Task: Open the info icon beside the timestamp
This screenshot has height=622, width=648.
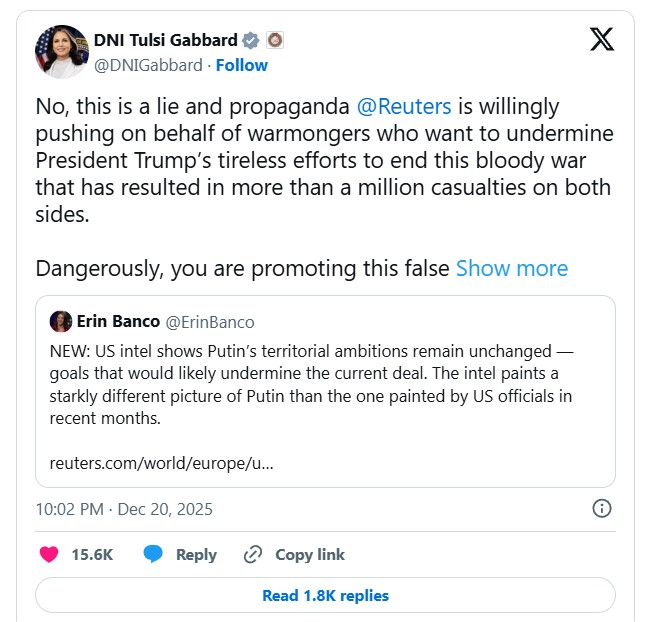Action: [x=602, y=508]
